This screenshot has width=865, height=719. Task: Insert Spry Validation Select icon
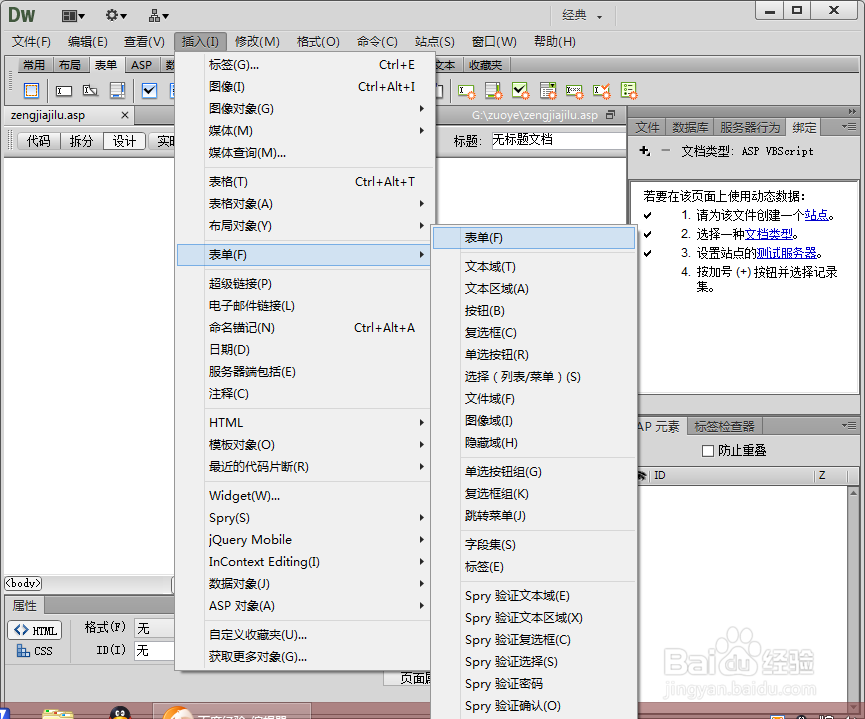click(x=548, y=91)
